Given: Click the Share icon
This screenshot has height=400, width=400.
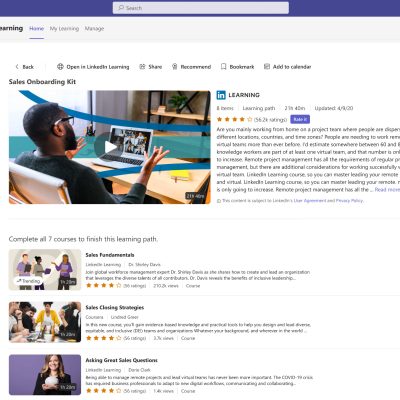Looking at the screenshot, I should [x=142, y=67].
